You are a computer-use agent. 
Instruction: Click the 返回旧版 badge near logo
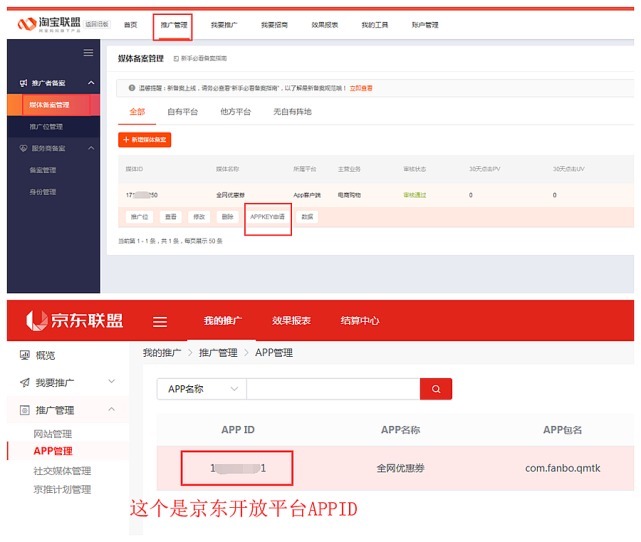coord(97,24)
